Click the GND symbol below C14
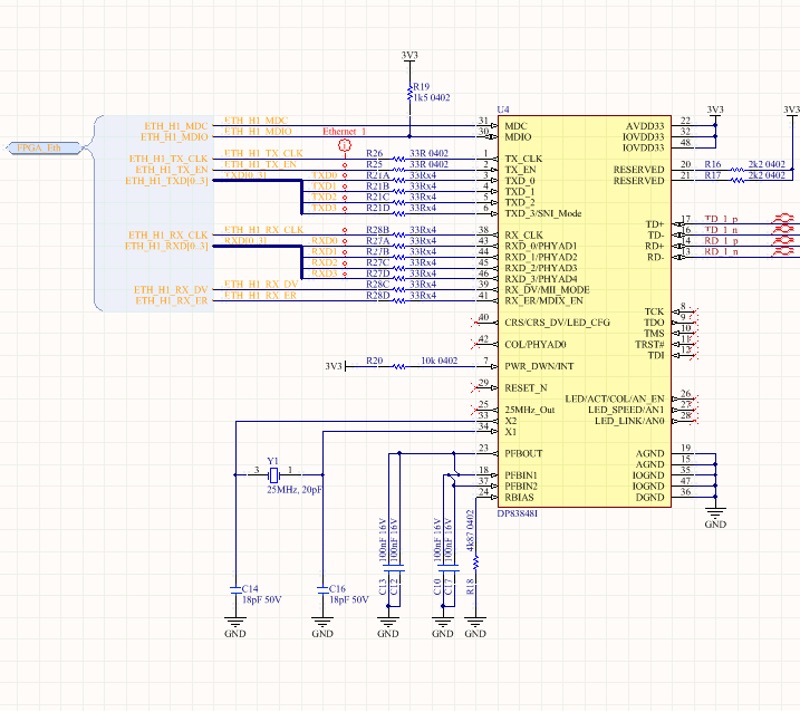Screen dimensions: 800x711 235,628
